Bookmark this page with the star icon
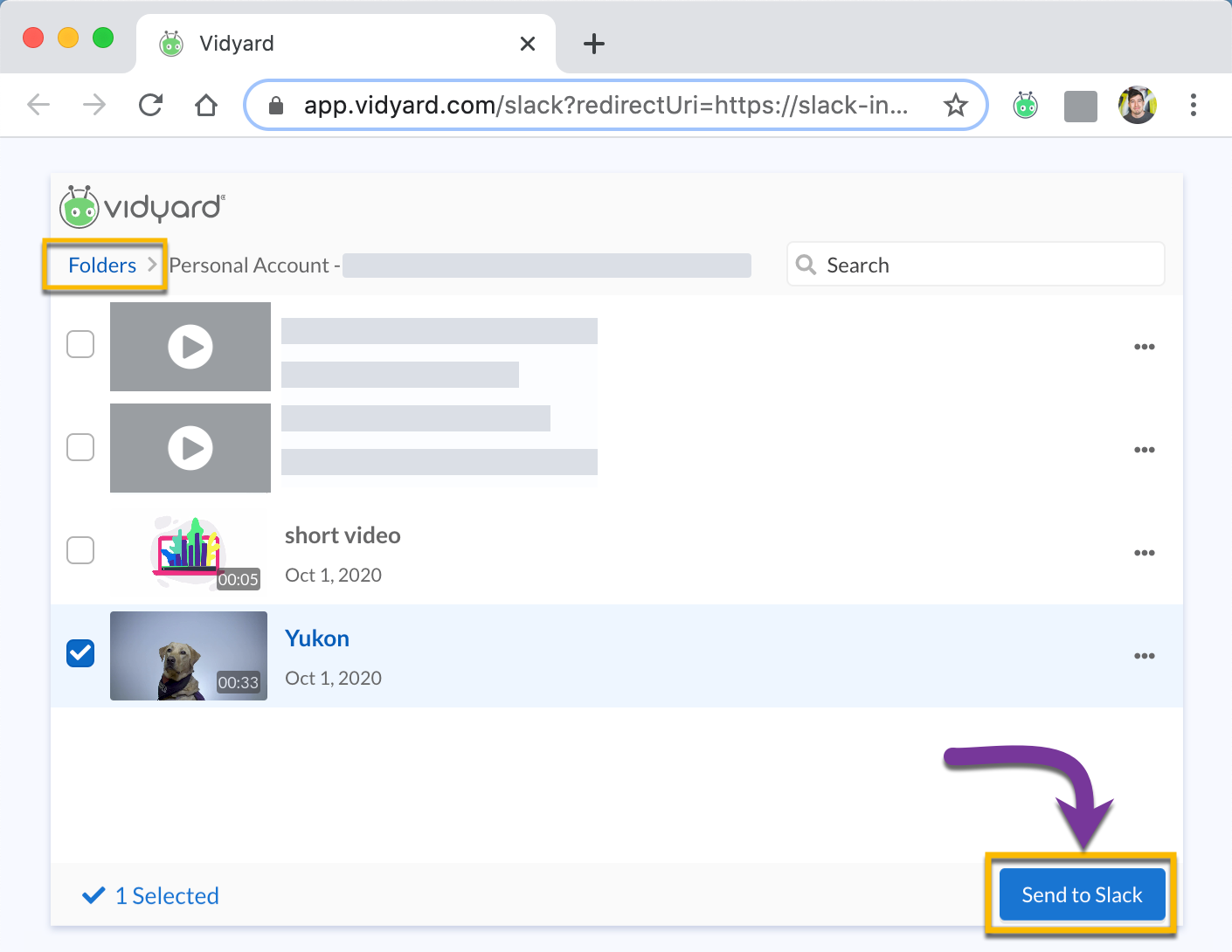 956,106
